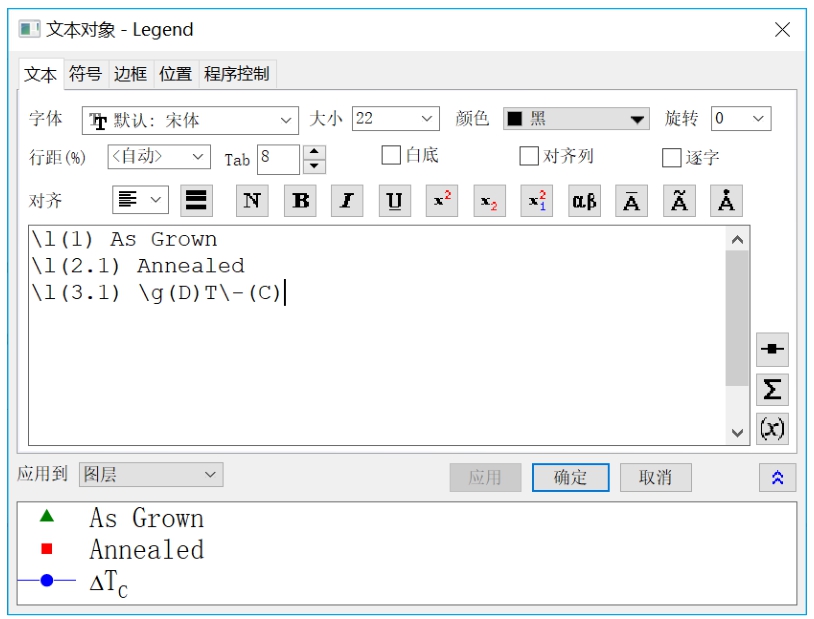Switch to the 符号 tab

[x=85, y=74]
